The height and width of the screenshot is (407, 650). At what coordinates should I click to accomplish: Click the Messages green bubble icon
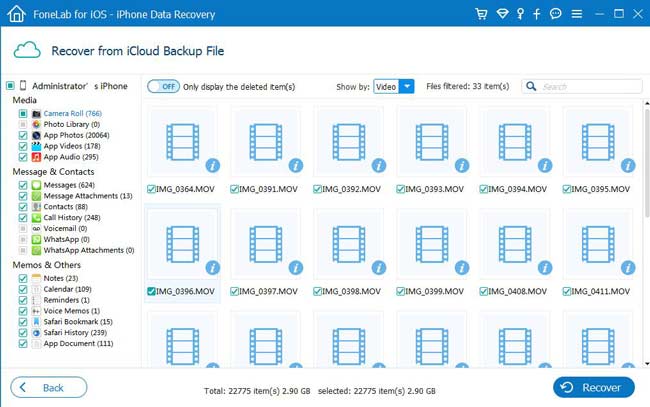[36, 185]
